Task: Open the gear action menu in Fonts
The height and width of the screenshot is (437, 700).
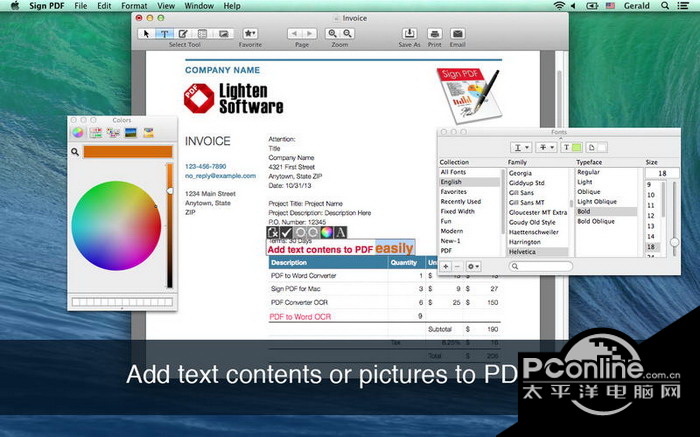Action: coord(473,266)
